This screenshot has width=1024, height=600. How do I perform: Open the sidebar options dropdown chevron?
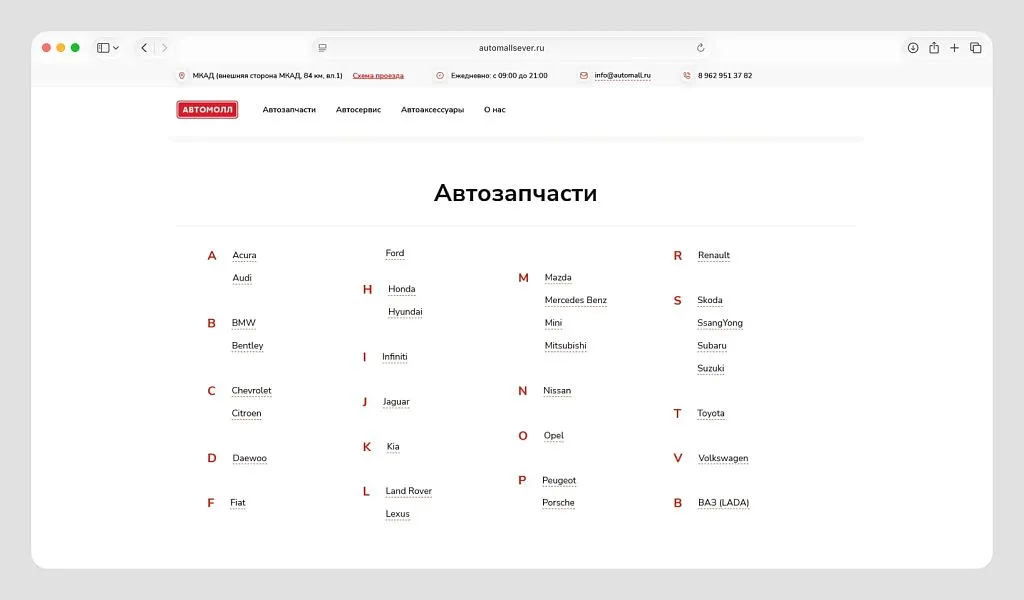(x=116, y=48)
